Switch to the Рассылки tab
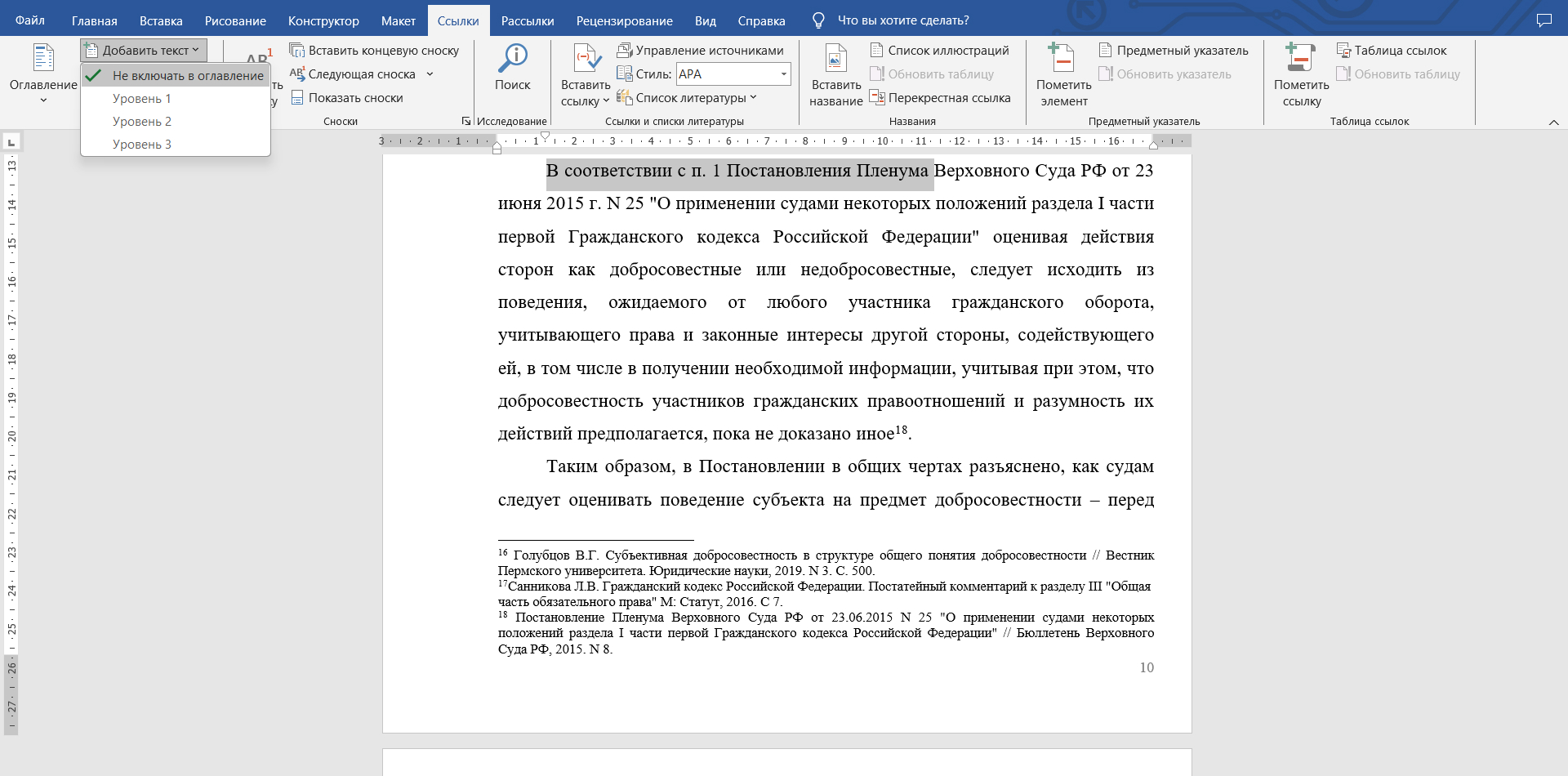The width and height of the screenshot is (1568, 776). pos(528,20)
